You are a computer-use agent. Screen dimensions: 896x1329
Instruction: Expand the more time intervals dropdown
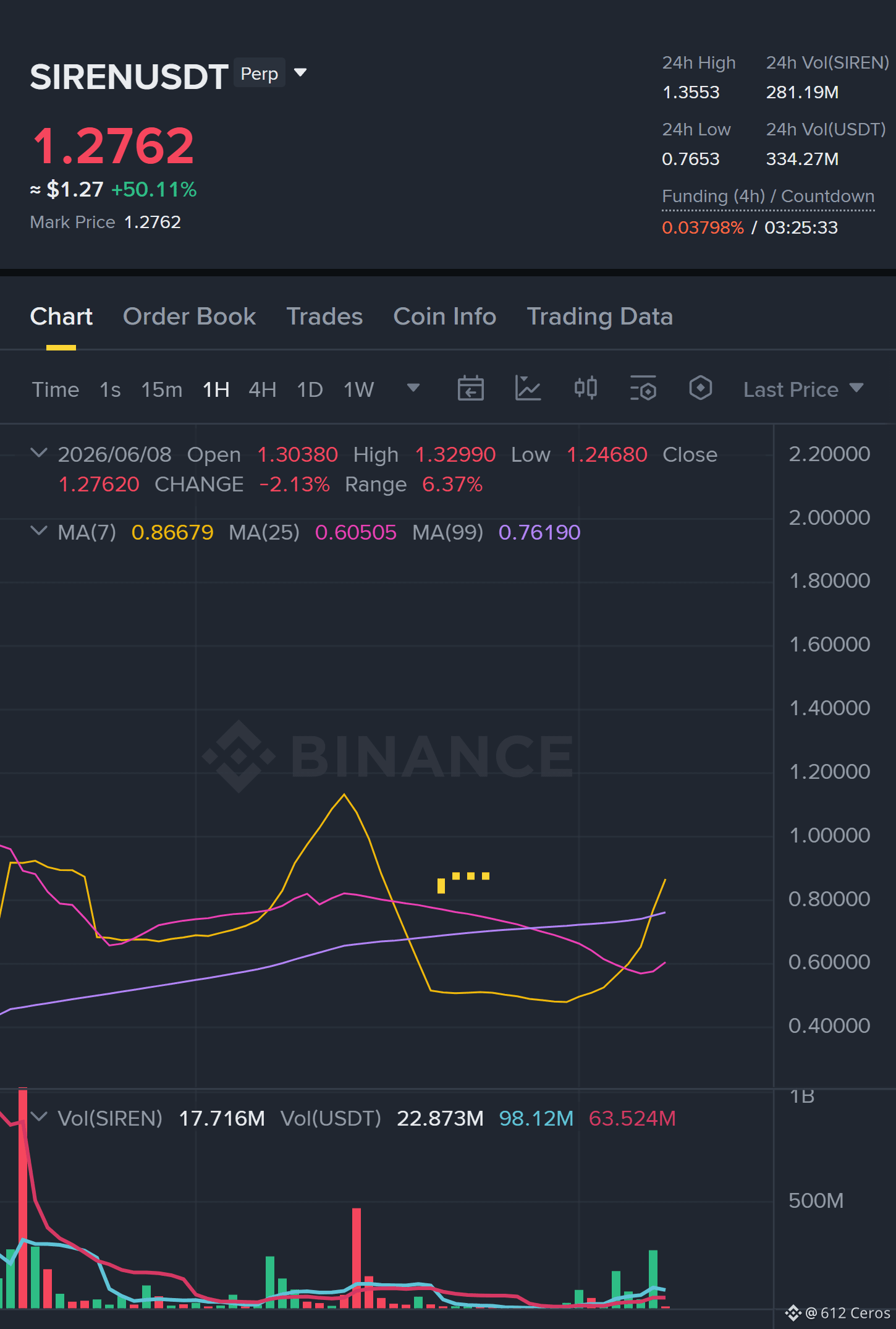[x=413, y=388]
